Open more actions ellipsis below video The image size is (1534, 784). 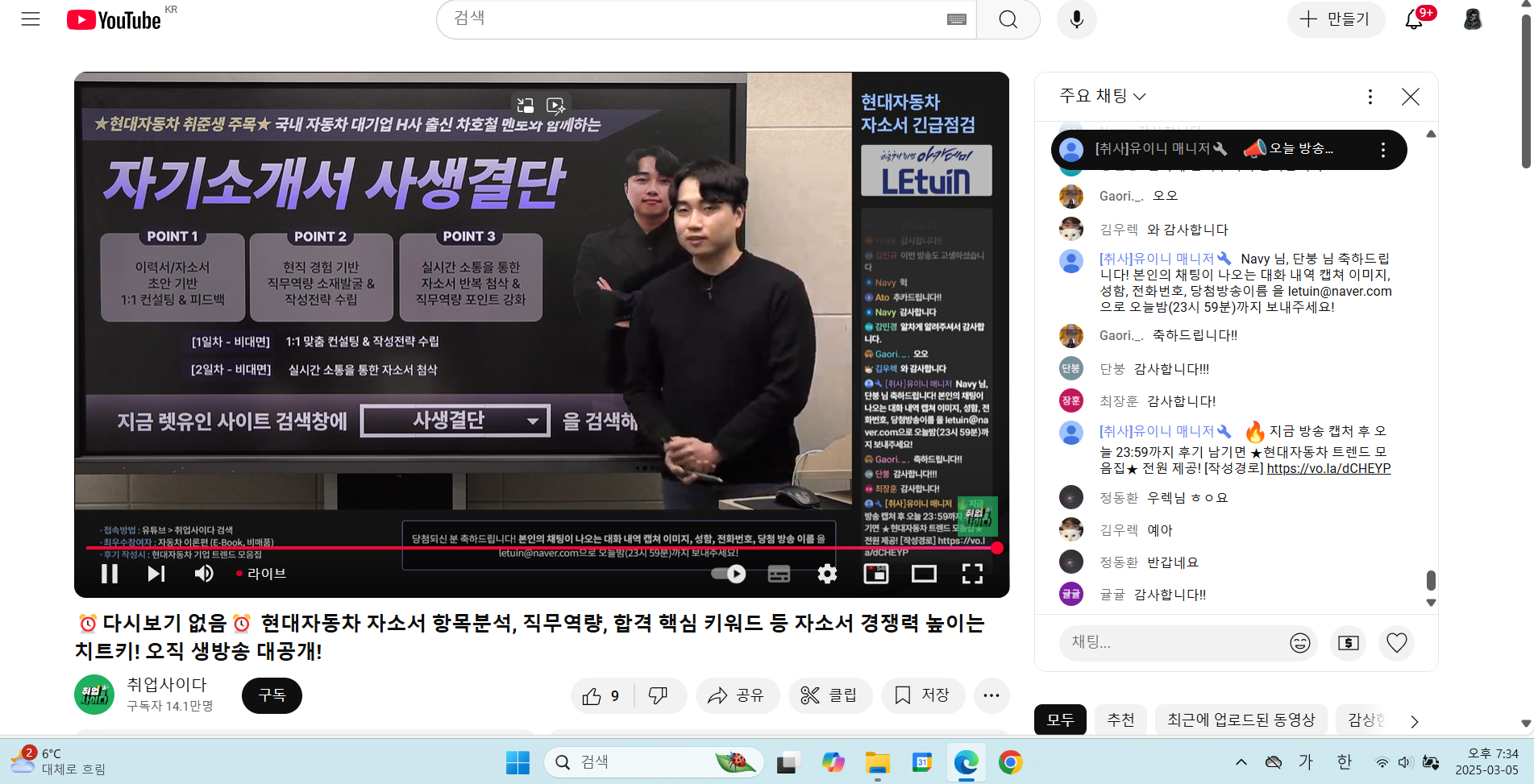991,695
